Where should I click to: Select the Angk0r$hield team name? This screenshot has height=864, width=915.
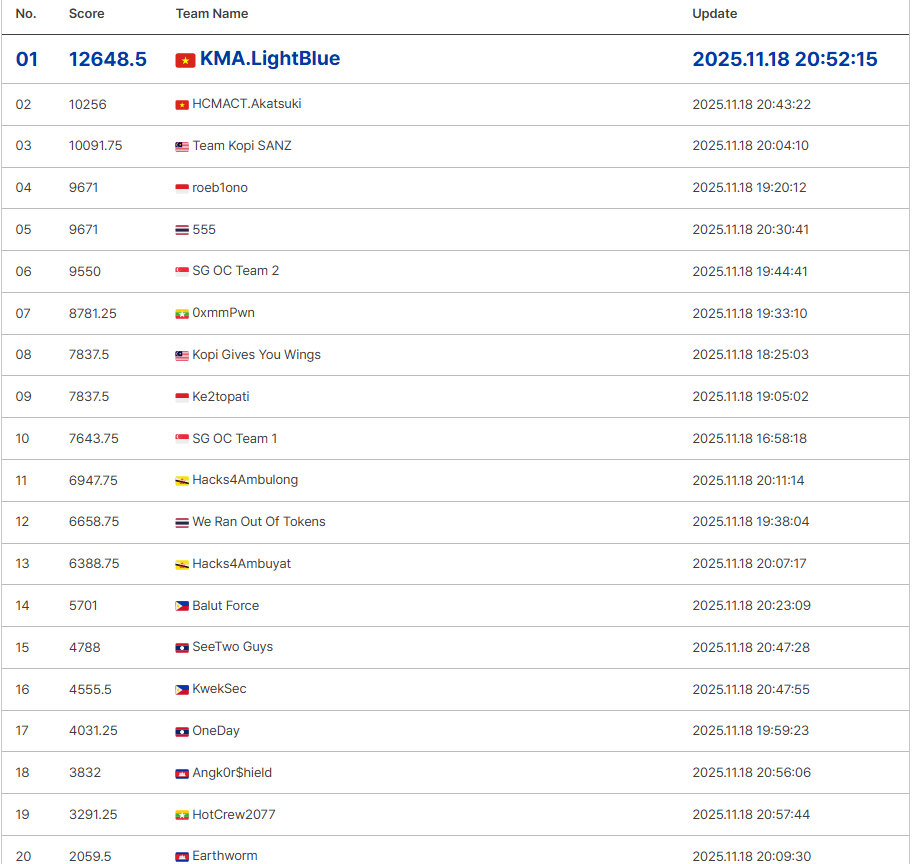232,772
